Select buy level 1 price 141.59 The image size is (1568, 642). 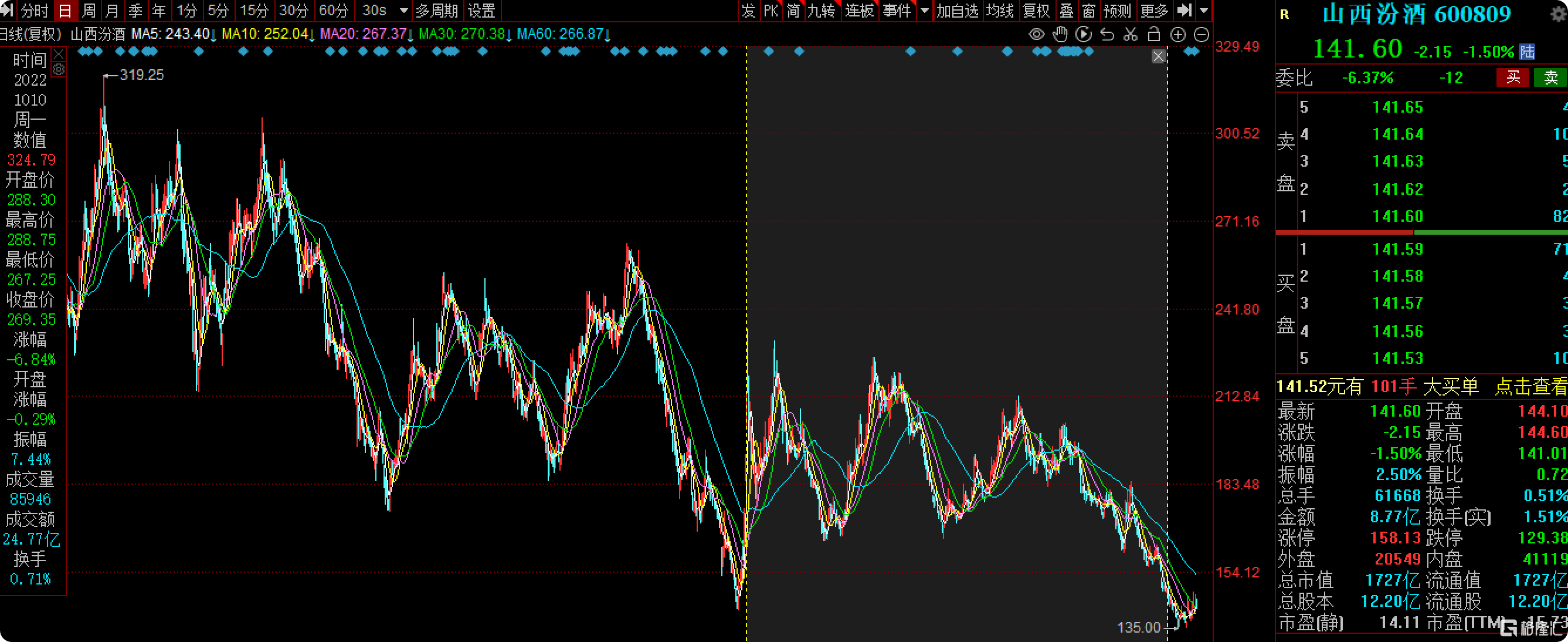(x=1397, y=249)
